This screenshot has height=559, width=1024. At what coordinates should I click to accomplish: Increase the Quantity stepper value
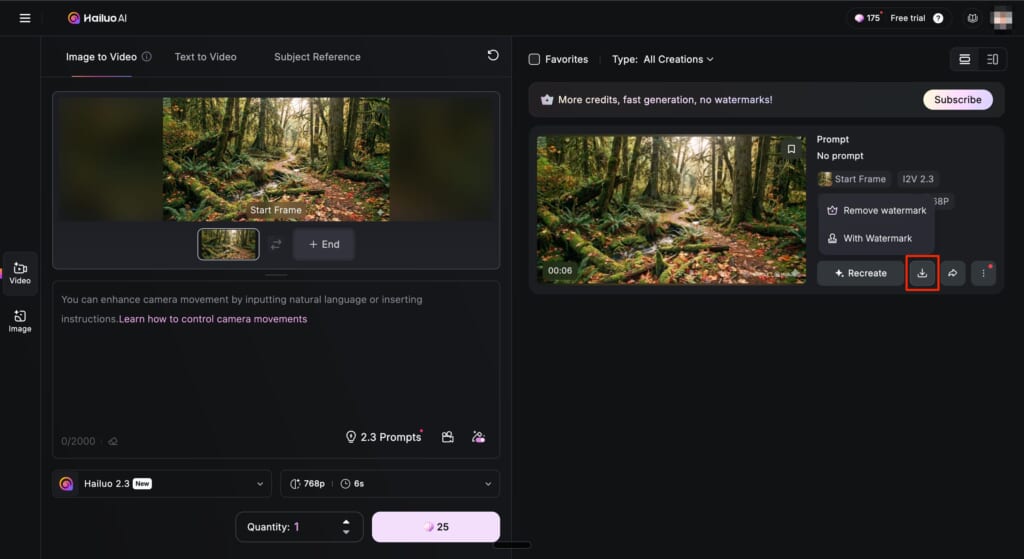[x=346, y=521]
